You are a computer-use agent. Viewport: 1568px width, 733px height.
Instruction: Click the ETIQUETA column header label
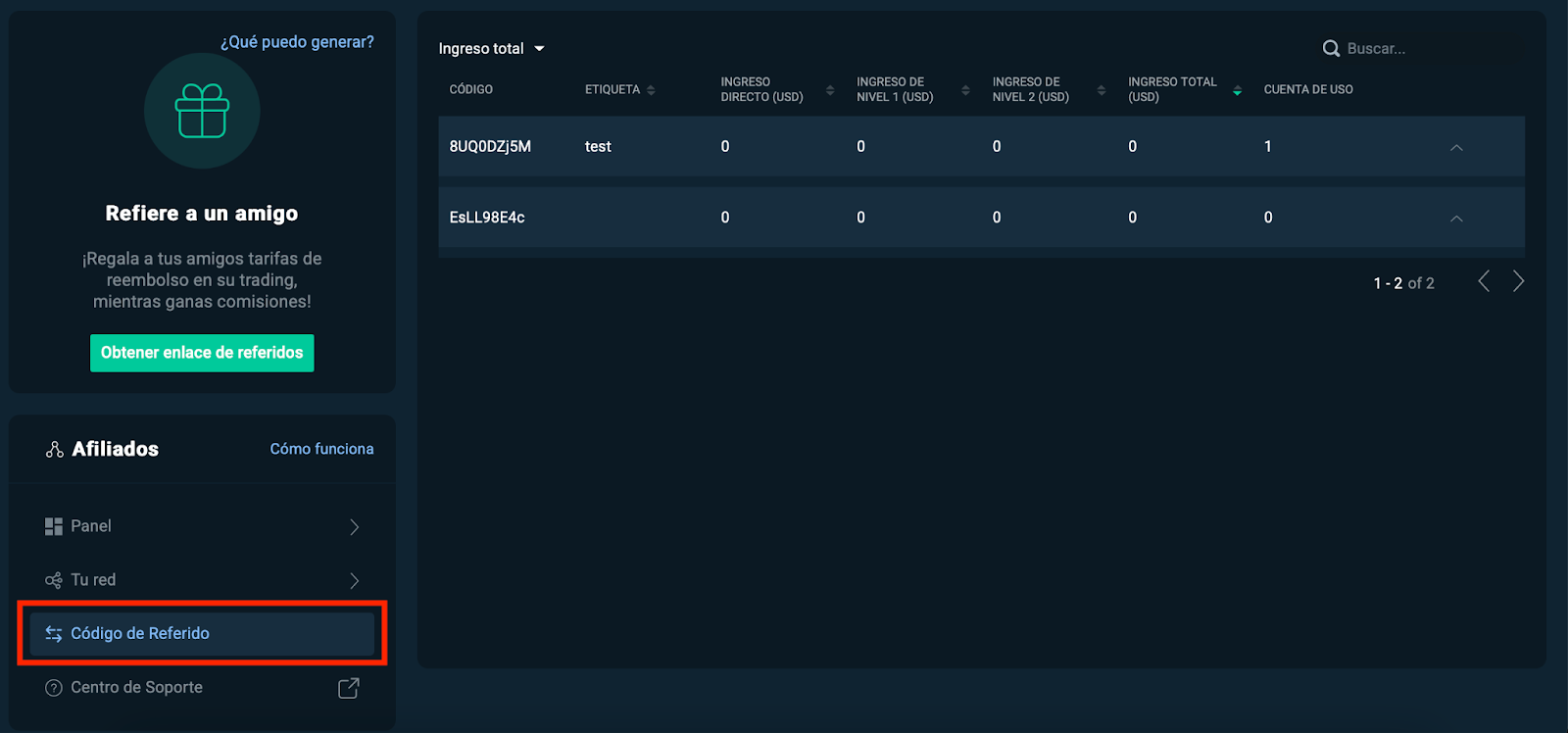click(x=612, y=89)
